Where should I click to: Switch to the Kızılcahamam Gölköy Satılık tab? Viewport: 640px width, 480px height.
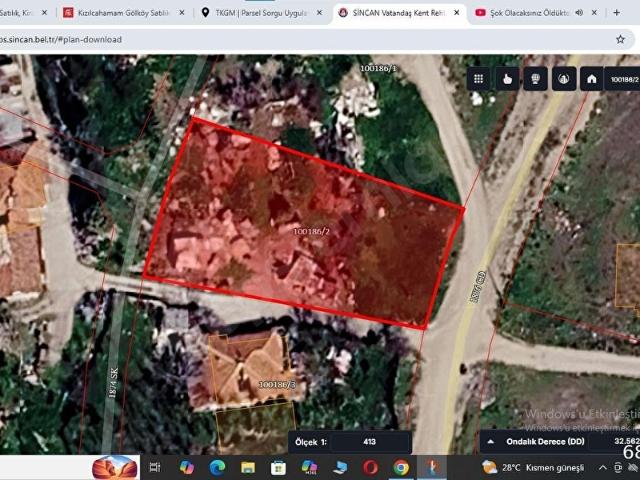pyautogui.click(x=124, y=13)
